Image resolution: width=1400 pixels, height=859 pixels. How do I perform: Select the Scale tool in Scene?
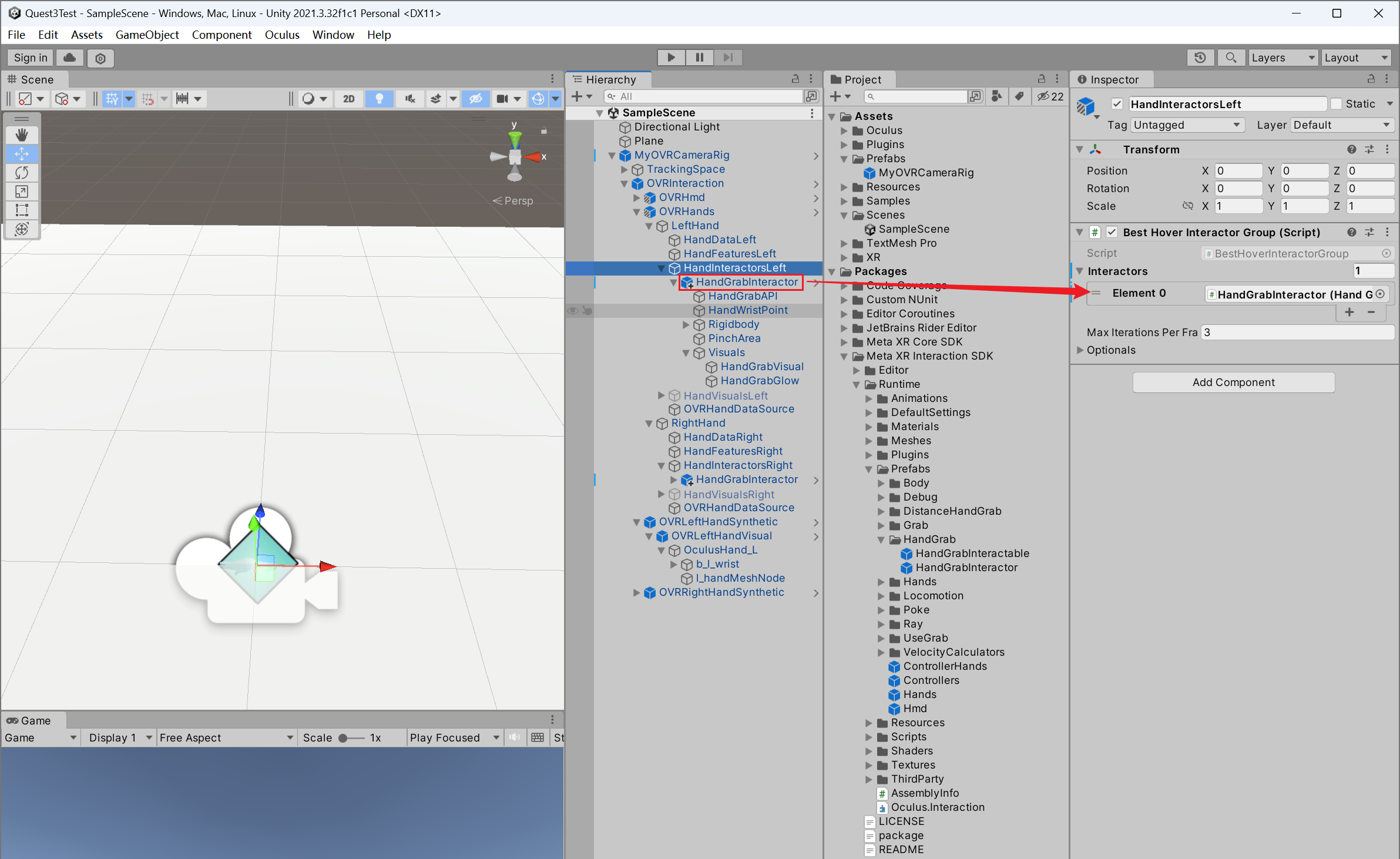22,192
